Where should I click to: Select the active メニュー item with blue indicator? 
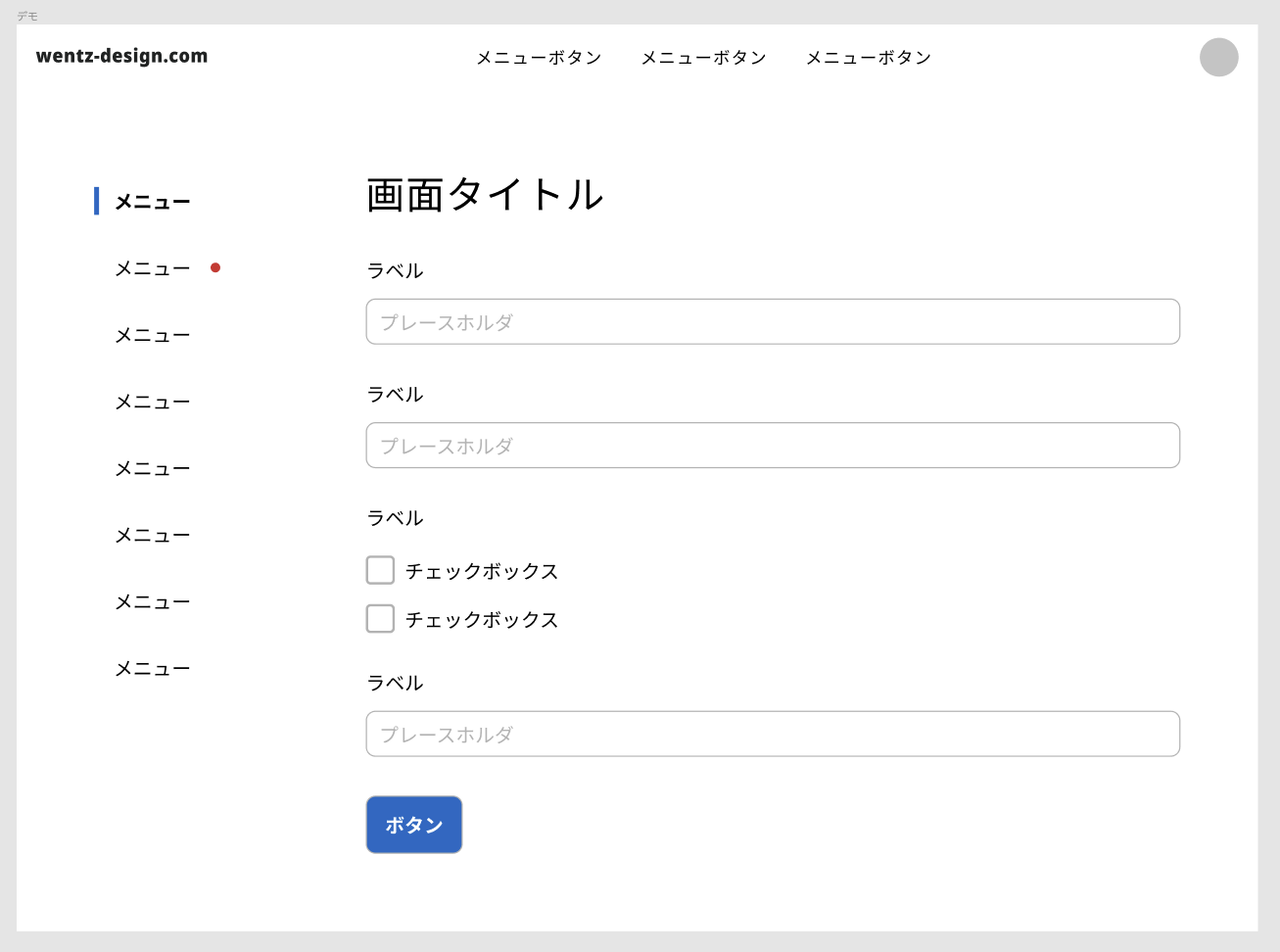coord(152,202)
